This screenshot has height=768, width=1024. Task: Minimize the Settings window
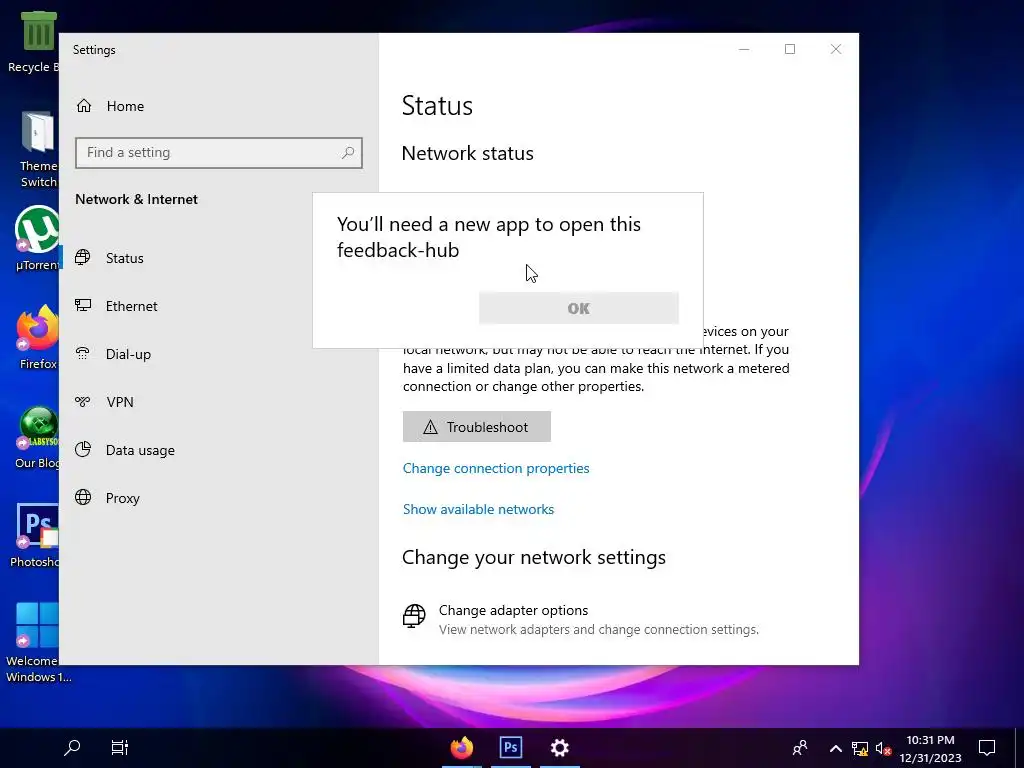pyautogui.click(x=744, y=49)
